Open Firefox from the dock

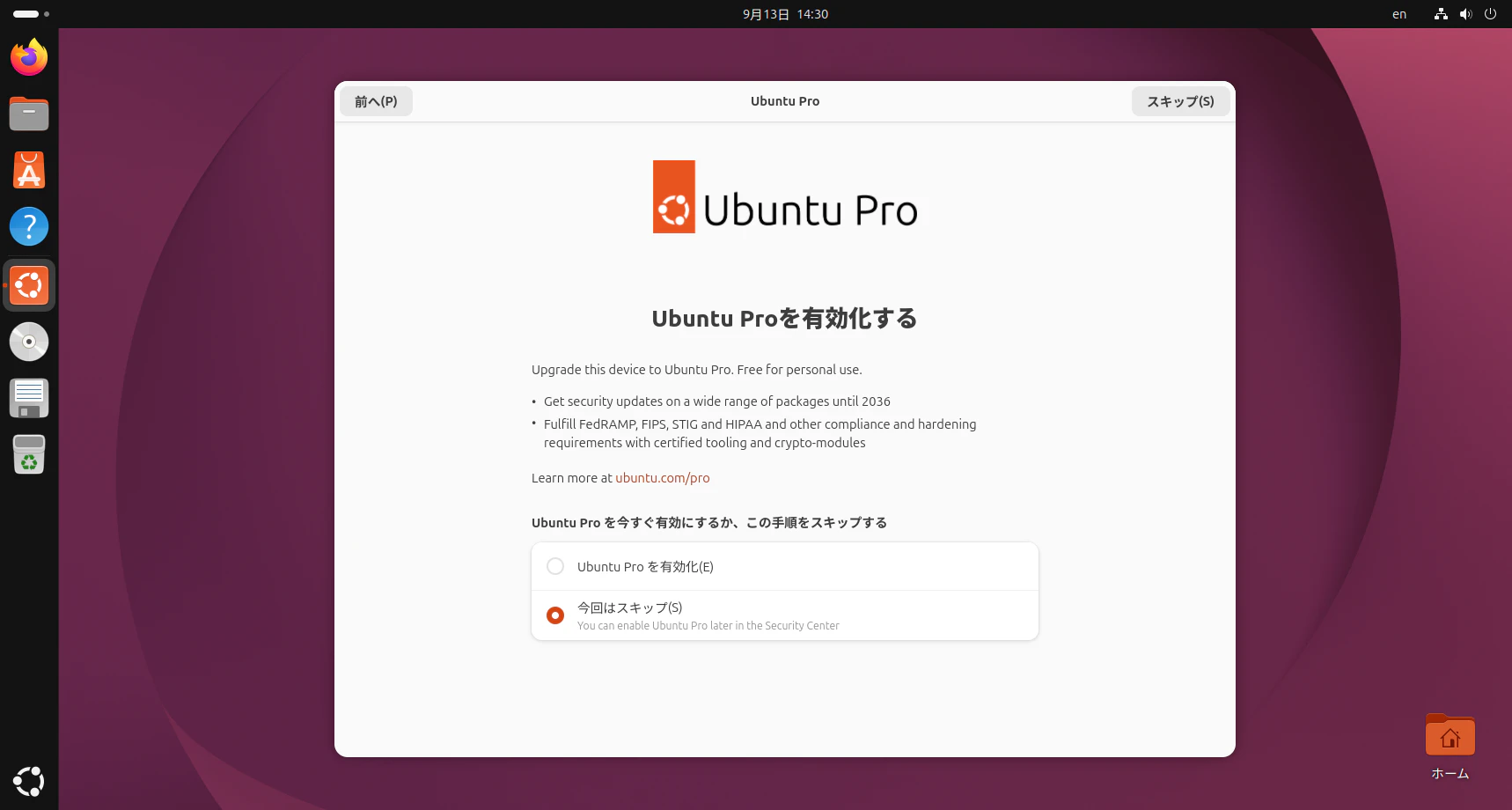pyautogui.click(x=29, y=57)
